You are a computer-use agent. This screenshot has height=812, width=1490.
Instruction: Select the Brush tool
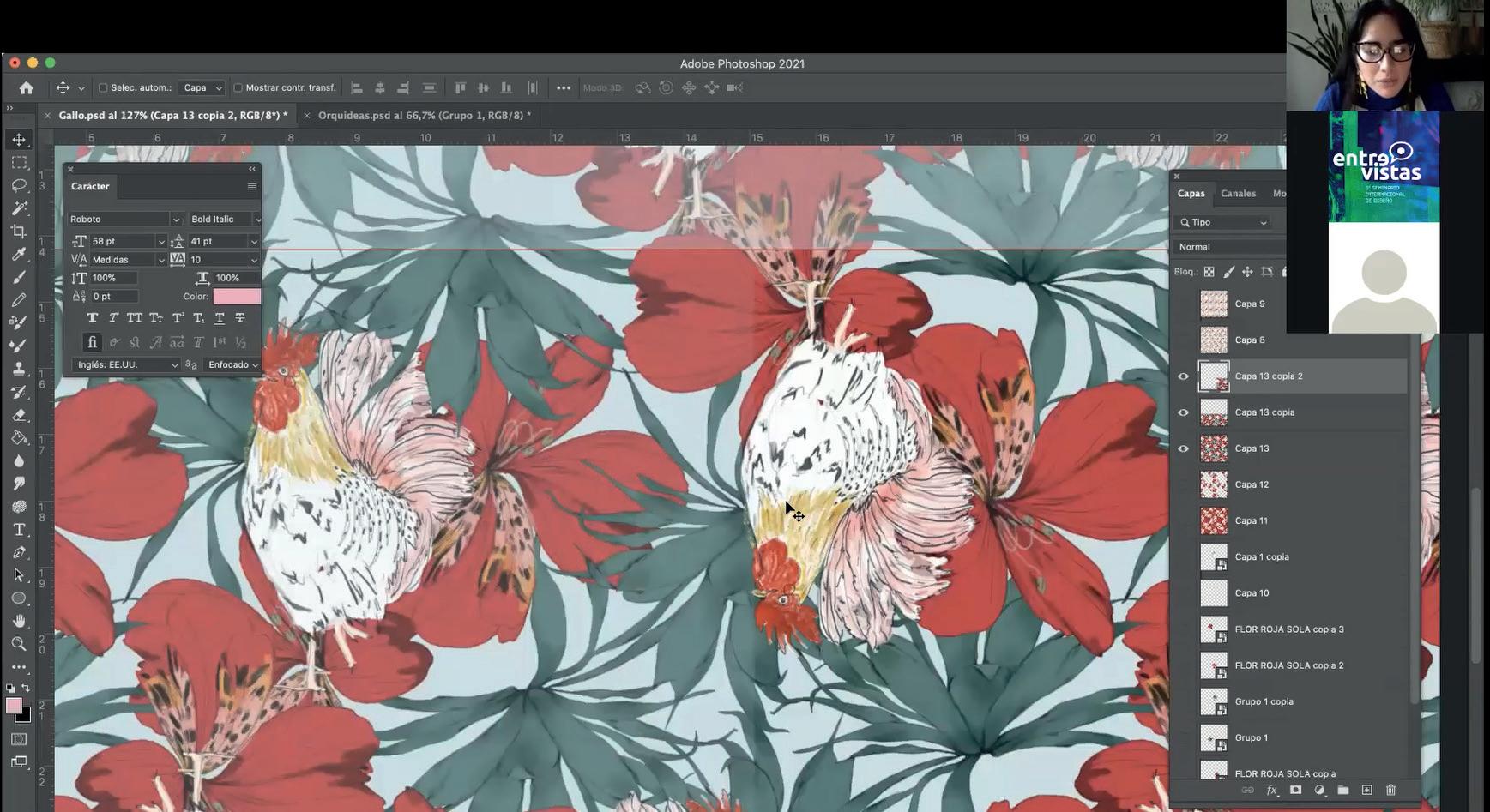(19, 277)
